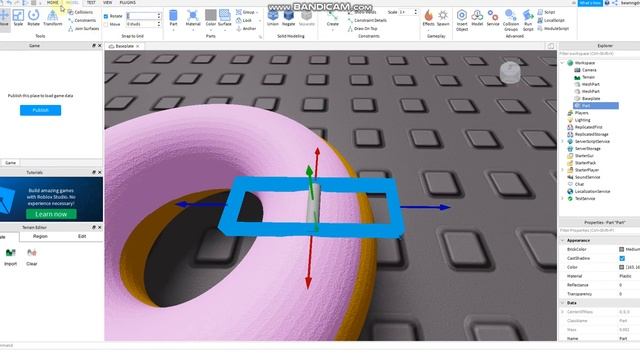Select the Scale tool
Viewport: 640px width, 360px height.
(18, 18)
